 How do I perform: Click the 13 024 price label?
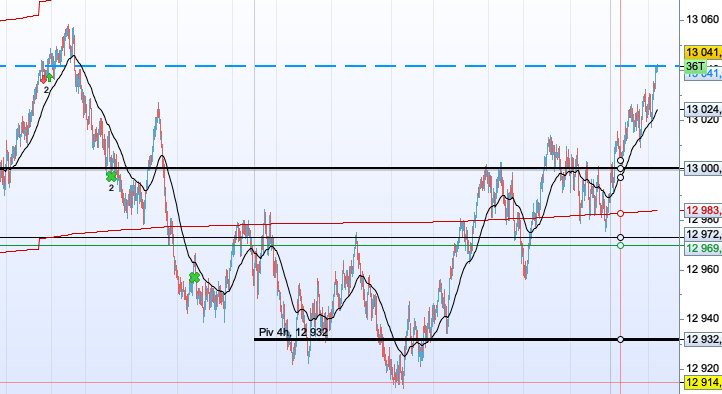[703, 109]
